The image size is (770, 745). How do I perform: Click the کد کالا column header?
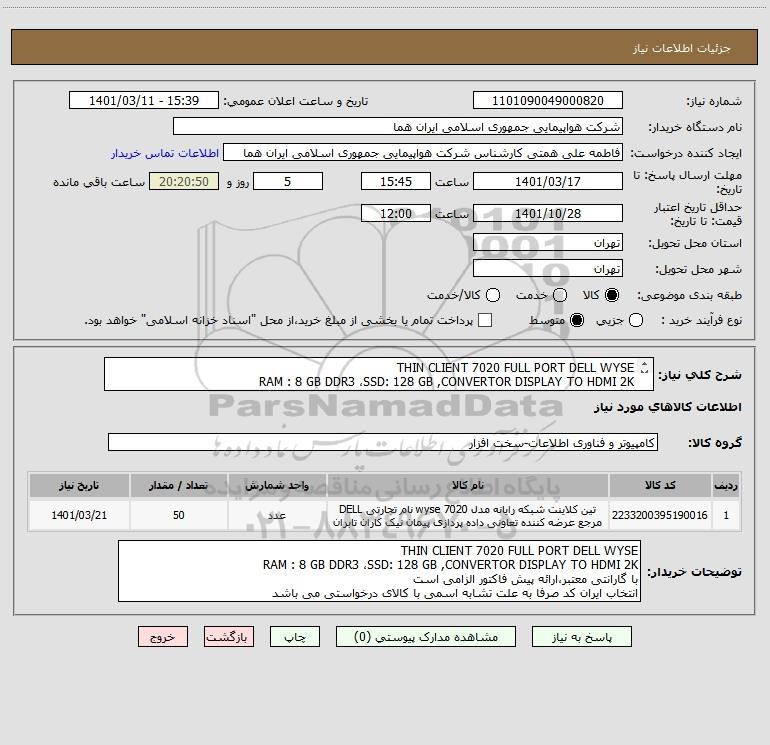pyautogui.click(x=660, y=485)
